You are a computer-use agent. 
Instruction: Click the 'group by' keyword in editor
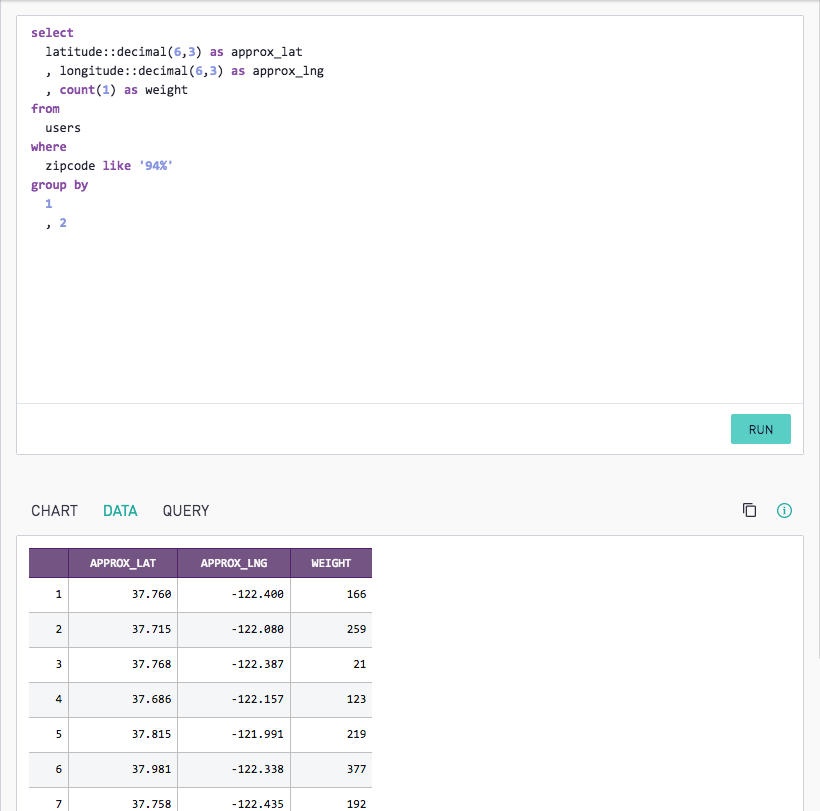(x=59, y=185)
